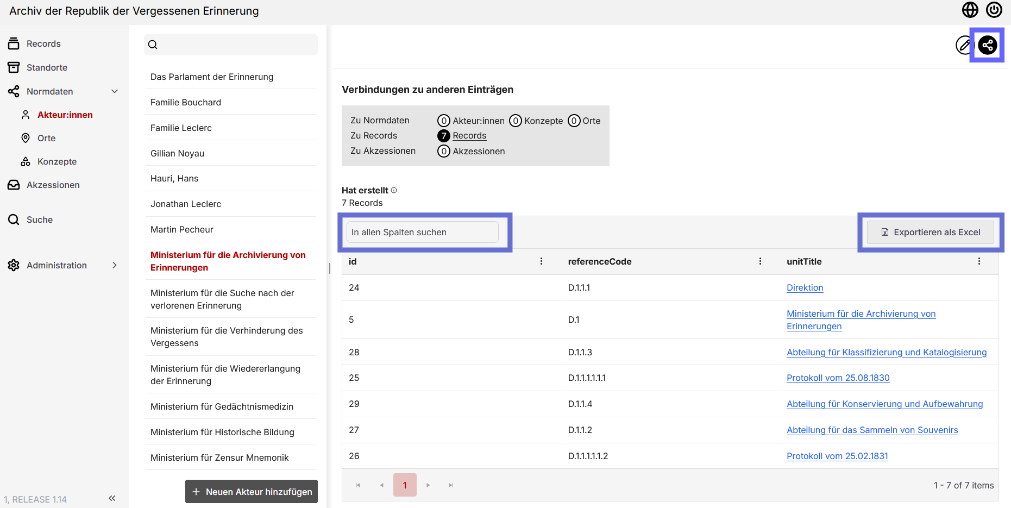Click Exportieren als Excel button
The height and width of the screenshot is (508, 1011).
click(x=930, y=232)
